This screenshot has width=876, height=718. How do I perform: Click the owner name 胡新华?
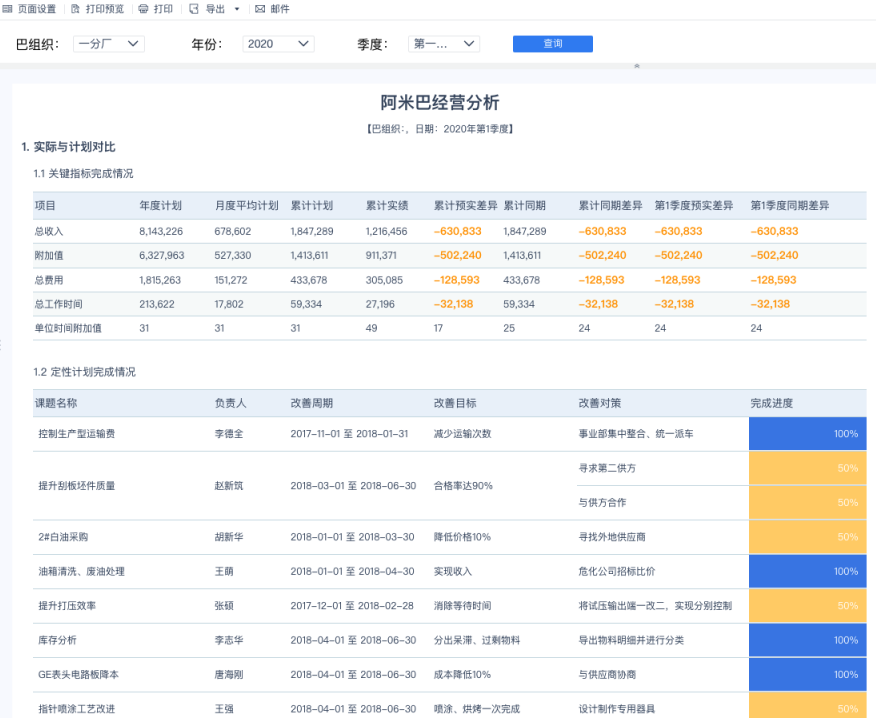click(229, 537)
